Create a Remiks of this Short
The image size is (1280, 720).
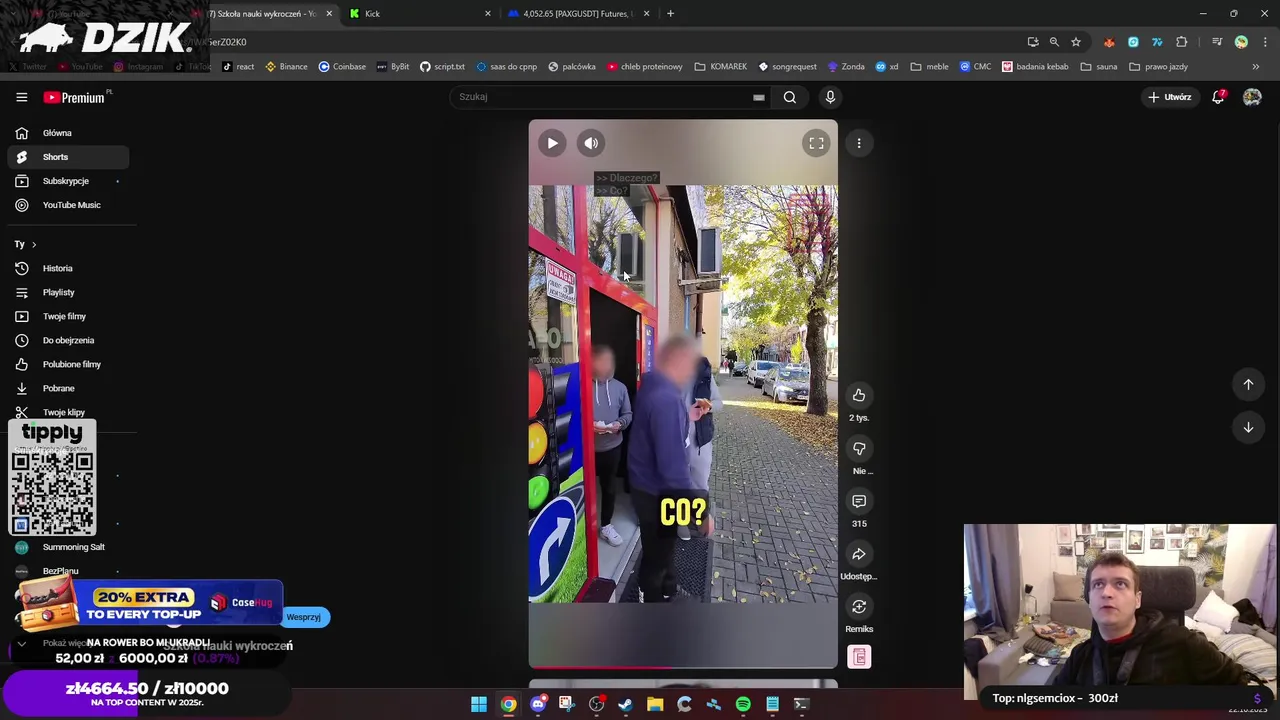859,607
